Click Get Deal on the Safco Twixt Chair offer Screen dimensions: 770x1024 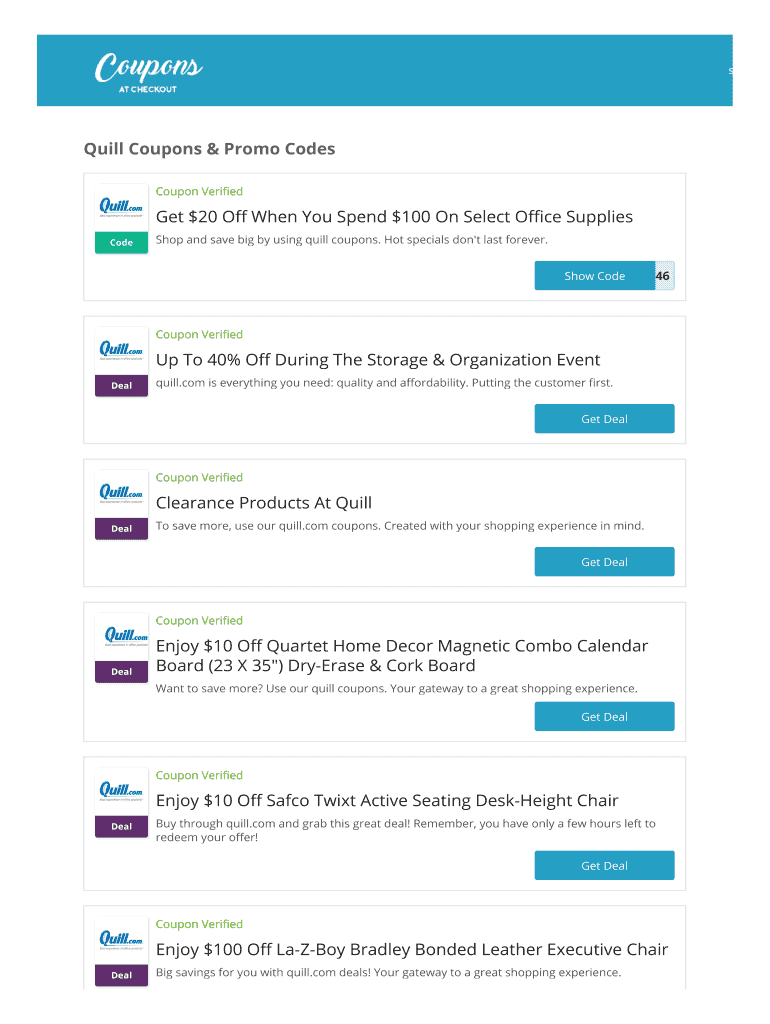click(604, 865)
